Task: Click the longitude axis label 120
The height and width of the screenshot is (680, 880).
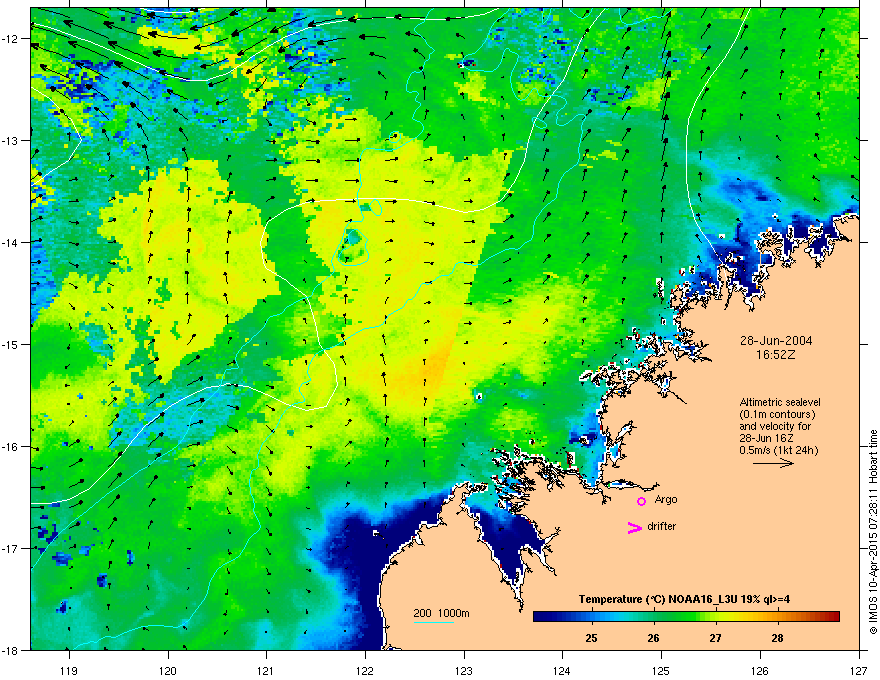Action: click(168, 670)
